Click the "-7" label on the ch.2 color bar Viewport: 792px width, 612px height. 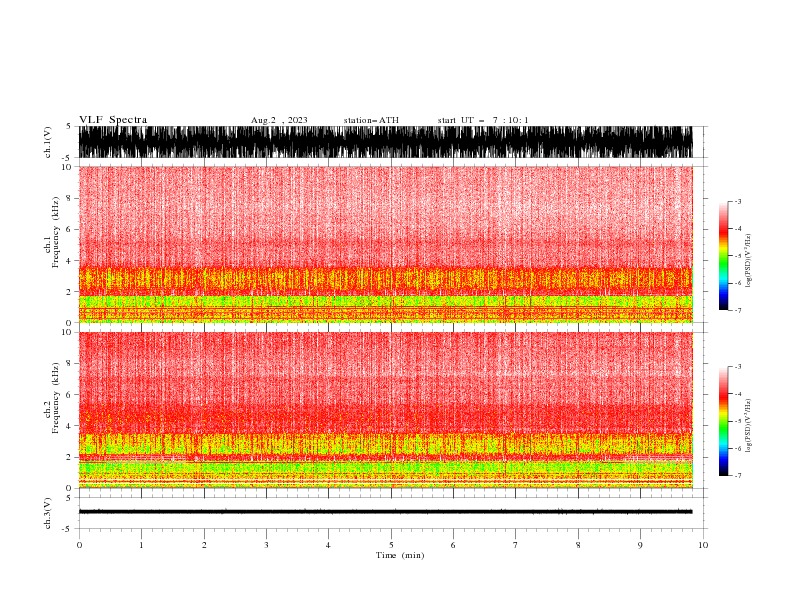738,475
